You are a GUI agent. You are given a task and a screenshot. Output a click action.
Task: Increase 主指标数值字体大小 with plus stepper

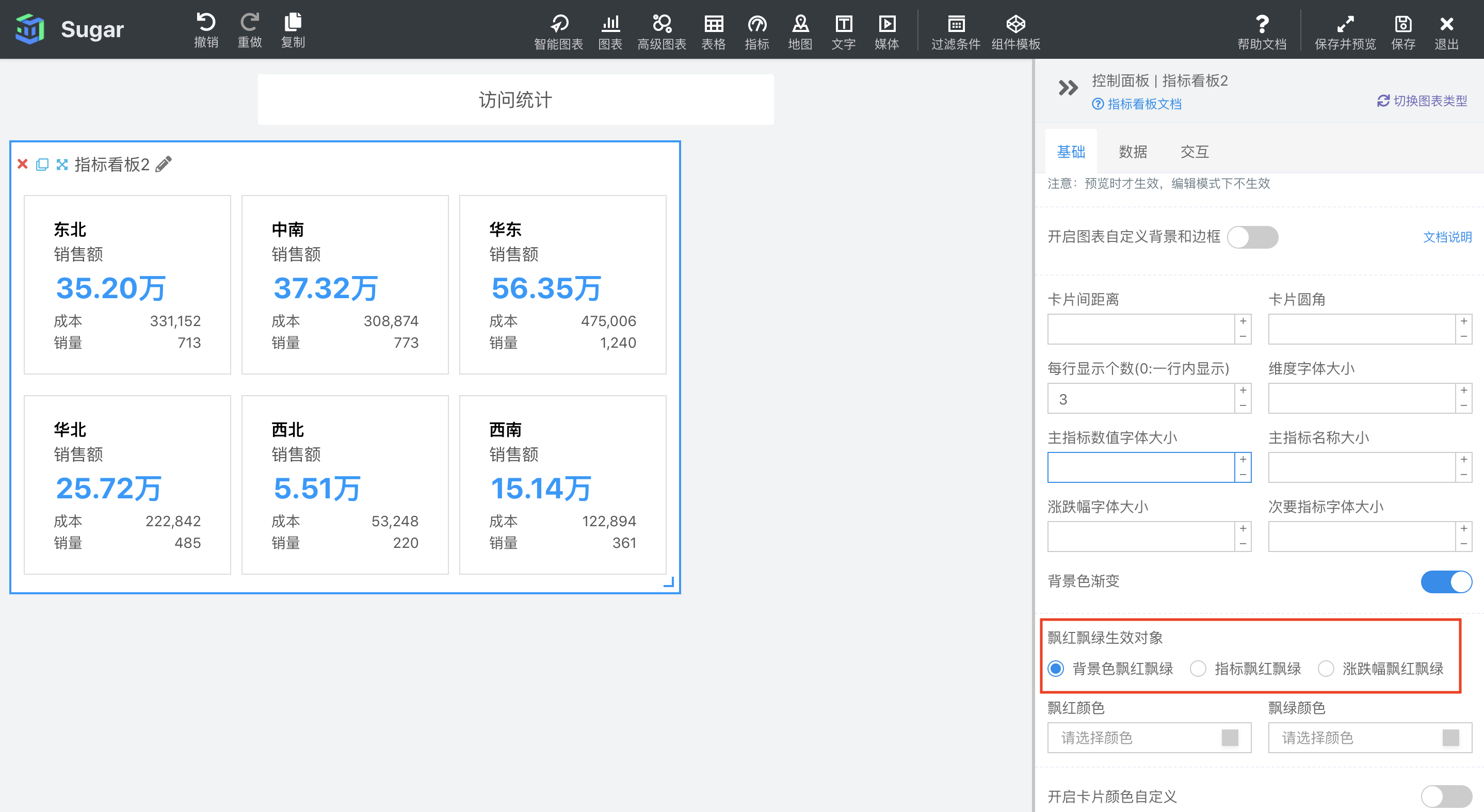click(1243, 460)
